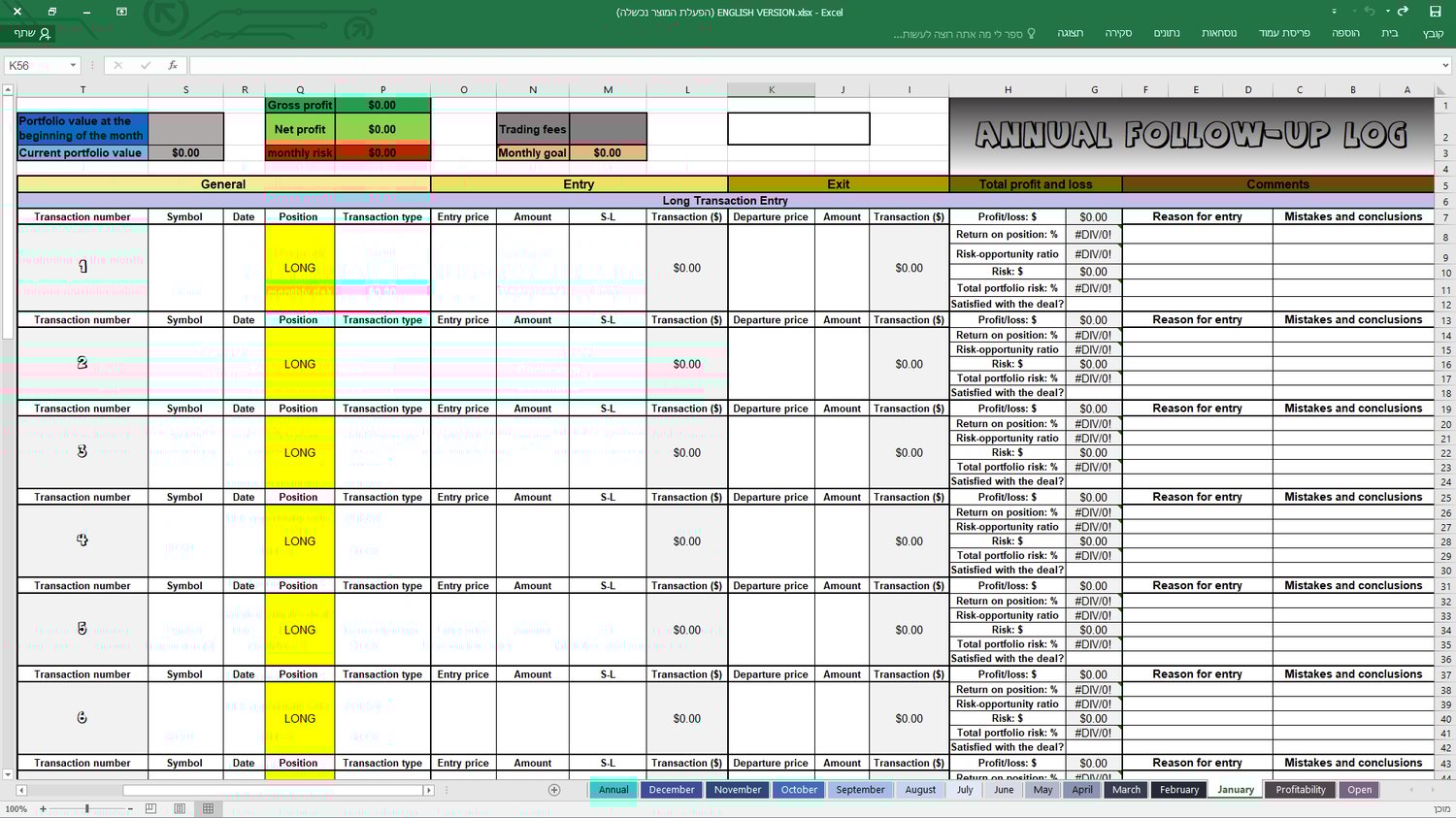Click the Tell Me search box text
Image resolution: width=1456 pixels, height=818 pixels.
coord(957,34)
